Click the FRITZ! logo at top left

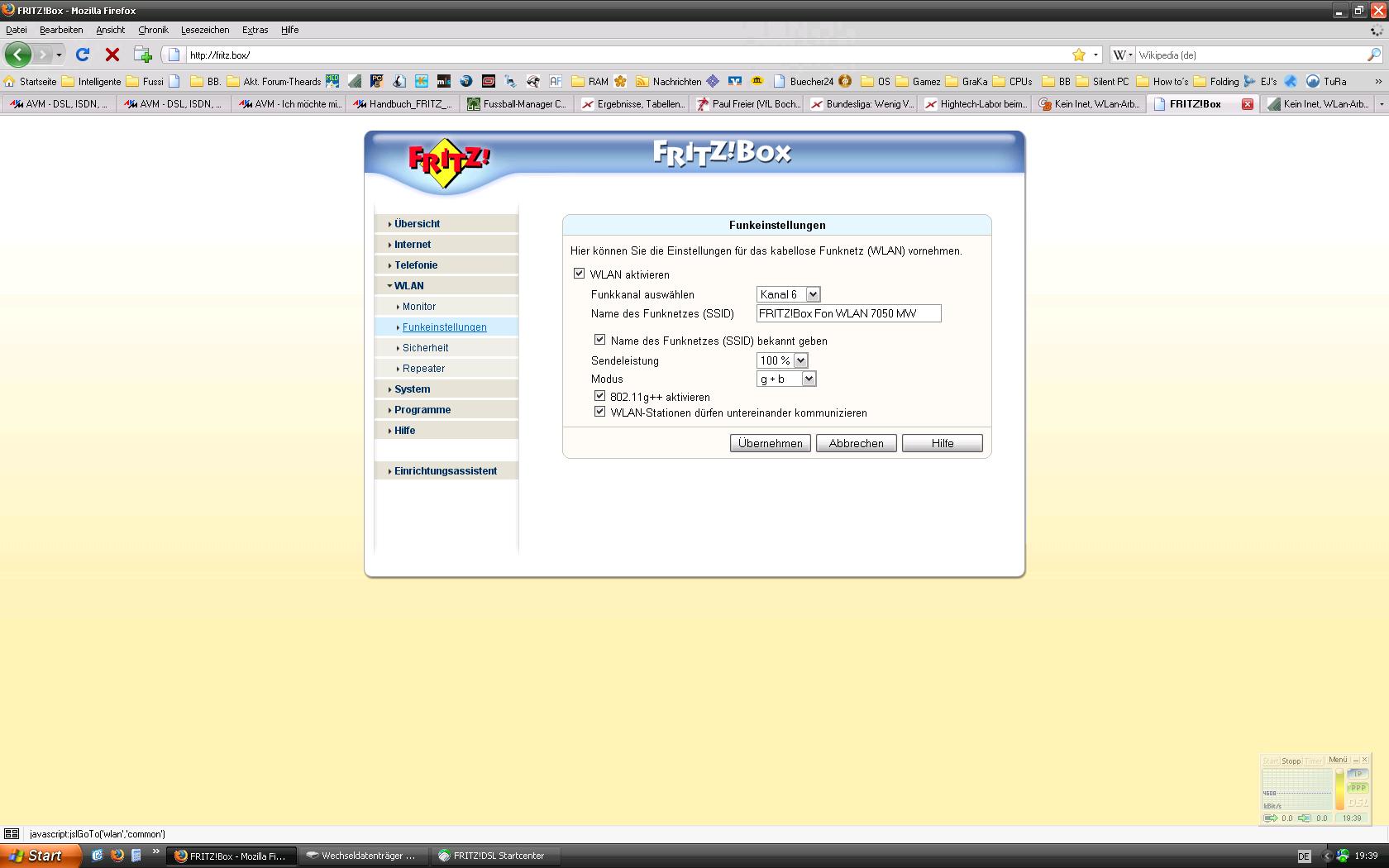pos(449,162)
